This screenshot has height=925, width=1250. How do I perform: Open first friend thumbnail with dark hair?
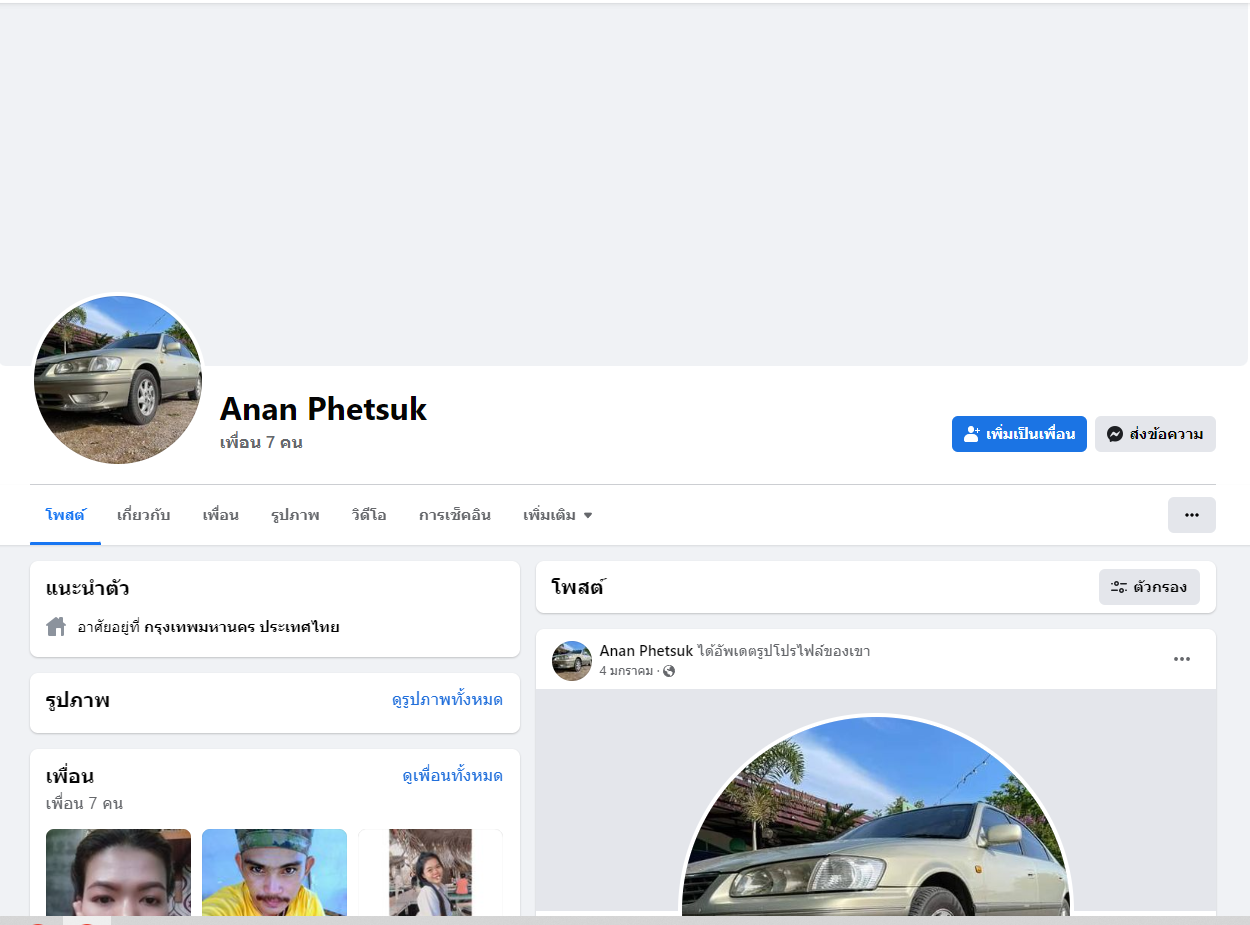tap(118, 872)
